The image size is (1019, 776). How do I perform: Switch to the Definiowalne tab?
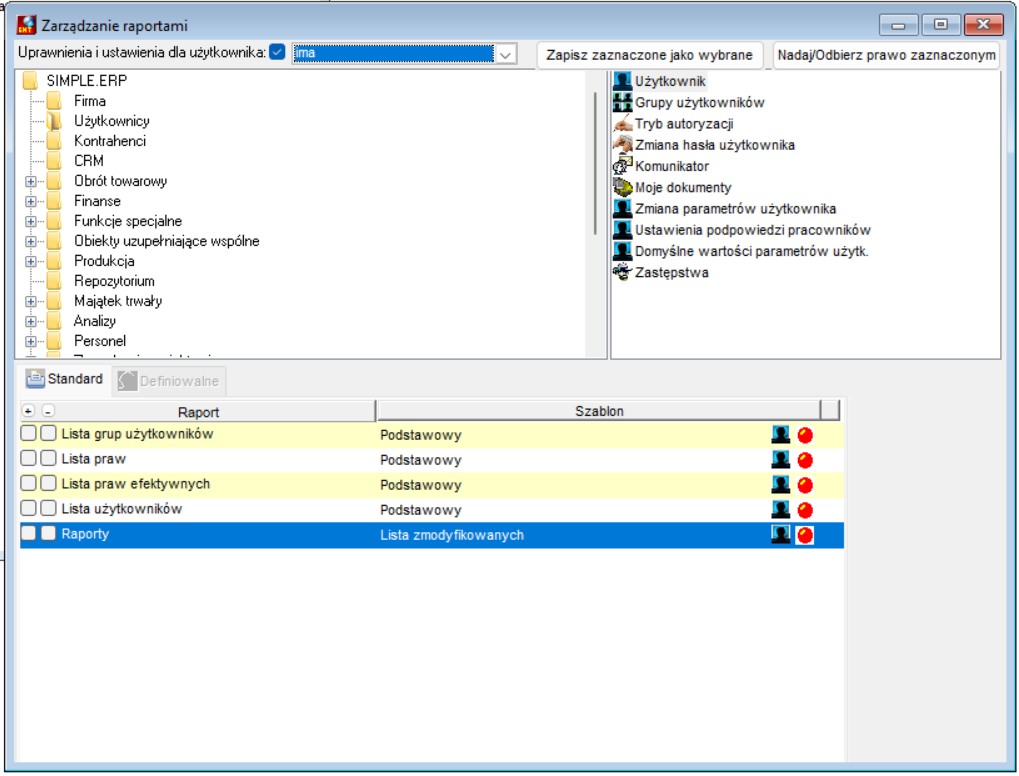pyautogui.click(x=169, y=381)
